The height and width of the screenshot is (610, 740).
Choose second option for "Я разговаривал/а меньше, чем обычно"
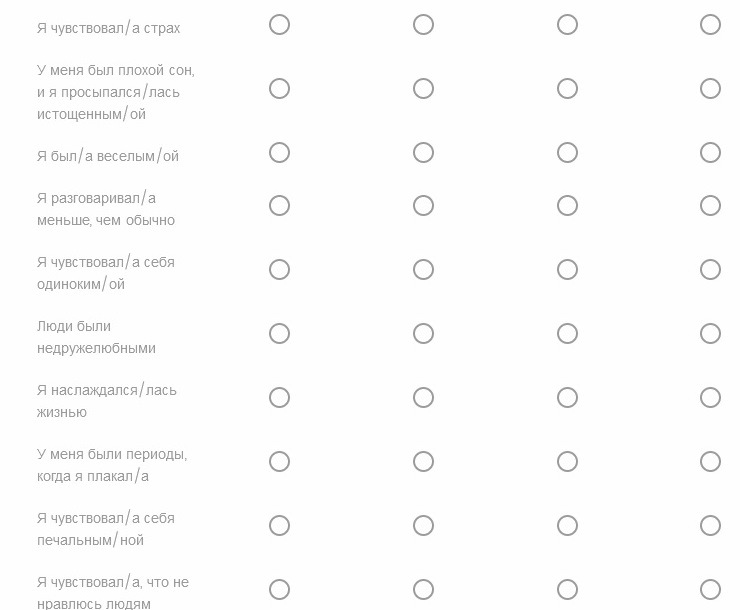(424, 206)
